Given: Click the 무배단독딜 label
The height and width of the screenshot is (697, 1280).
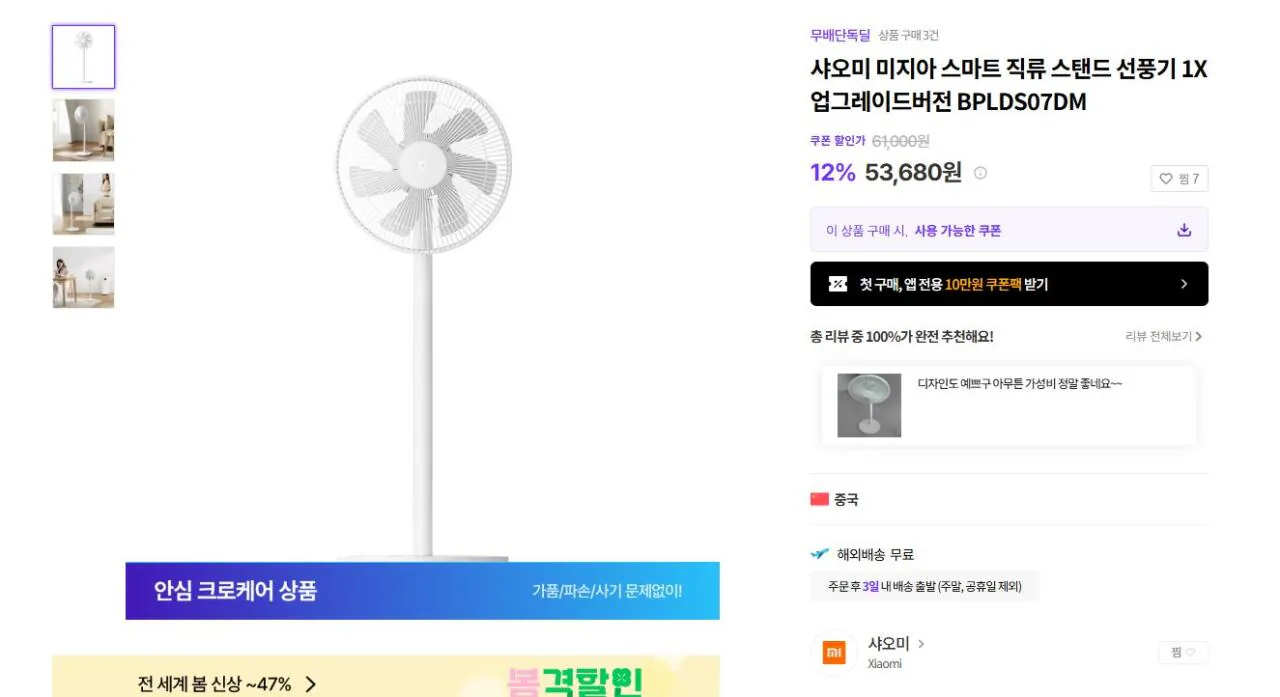Looking at the screenshot, I should 838,33.
